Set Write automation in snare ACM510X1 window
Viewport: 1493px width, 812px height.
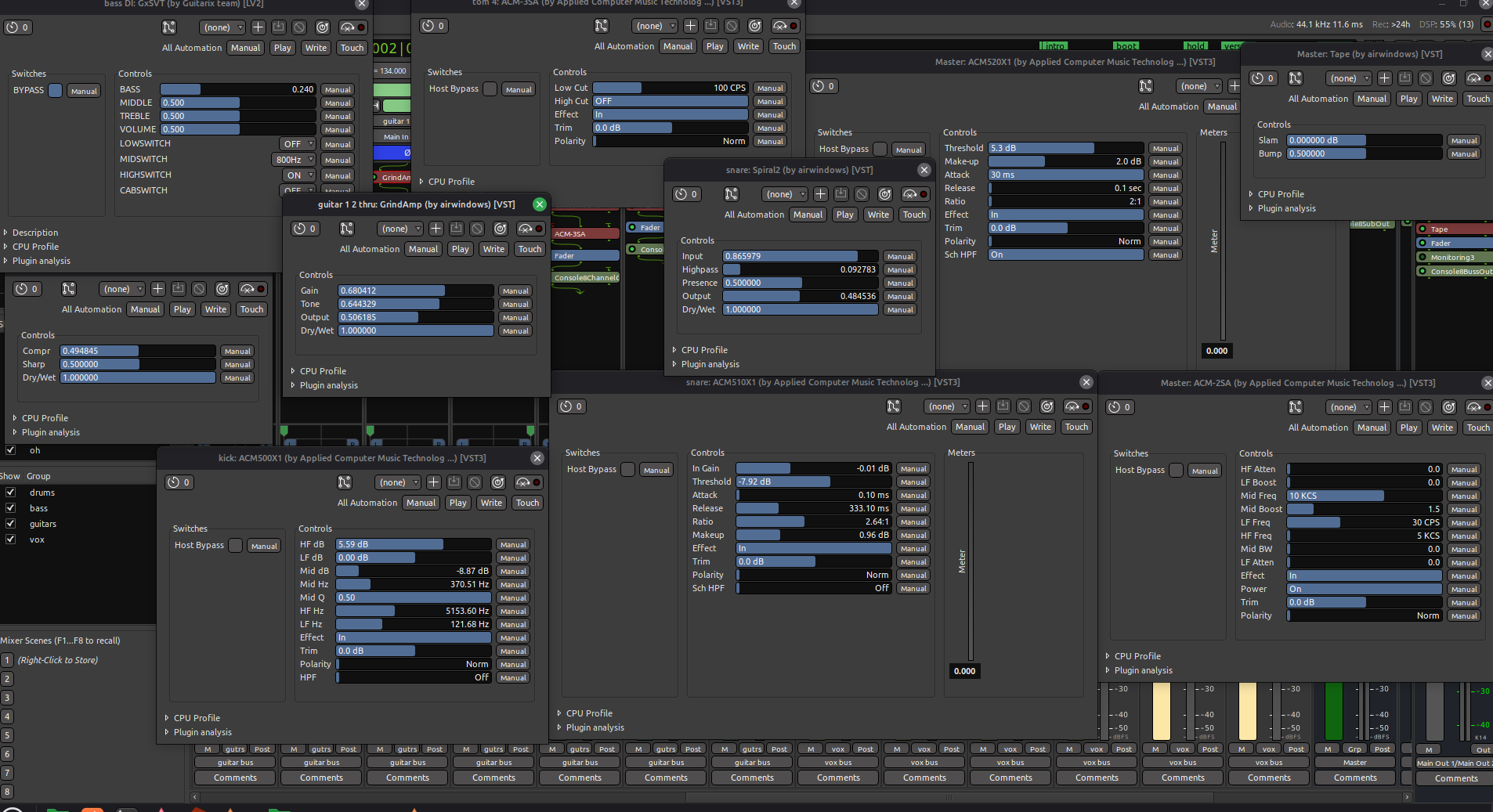coord(1040,427)
